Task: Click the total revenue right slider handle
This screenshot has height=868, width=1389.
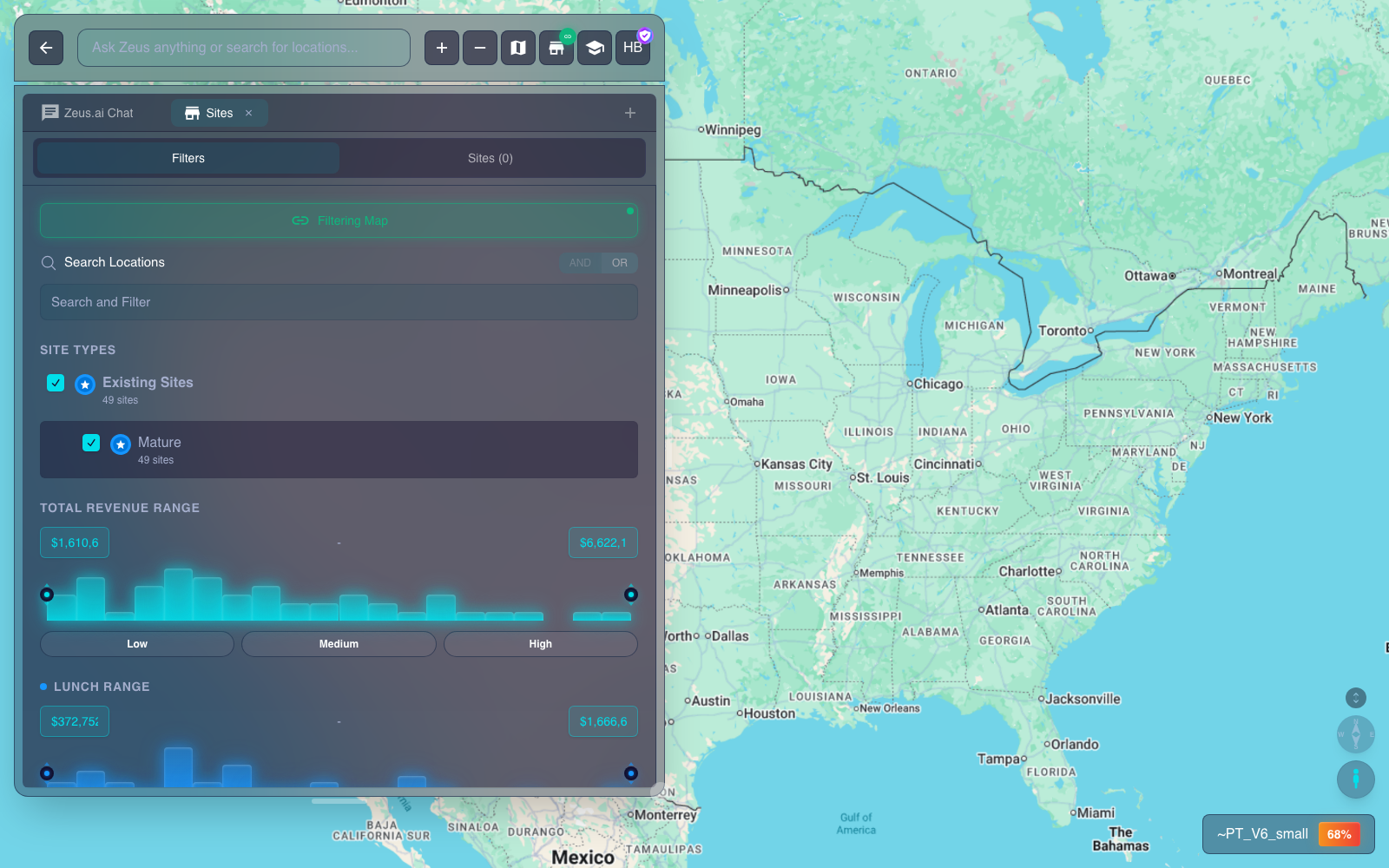Action: (x=631, y=595)
